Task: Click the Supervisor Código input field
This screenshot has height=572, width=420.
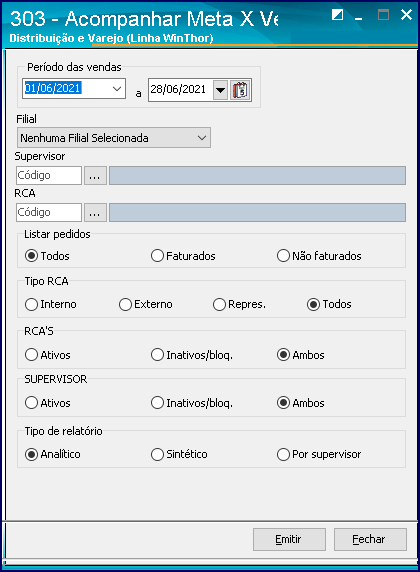Action: (x=49, y=175)
